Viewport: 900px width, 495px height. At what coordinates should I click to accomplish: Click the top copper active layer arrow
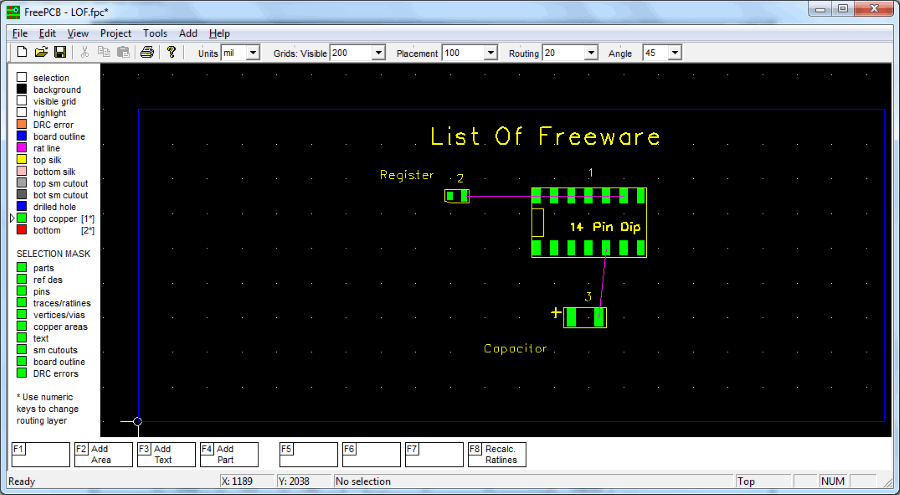tap(12, 218)
